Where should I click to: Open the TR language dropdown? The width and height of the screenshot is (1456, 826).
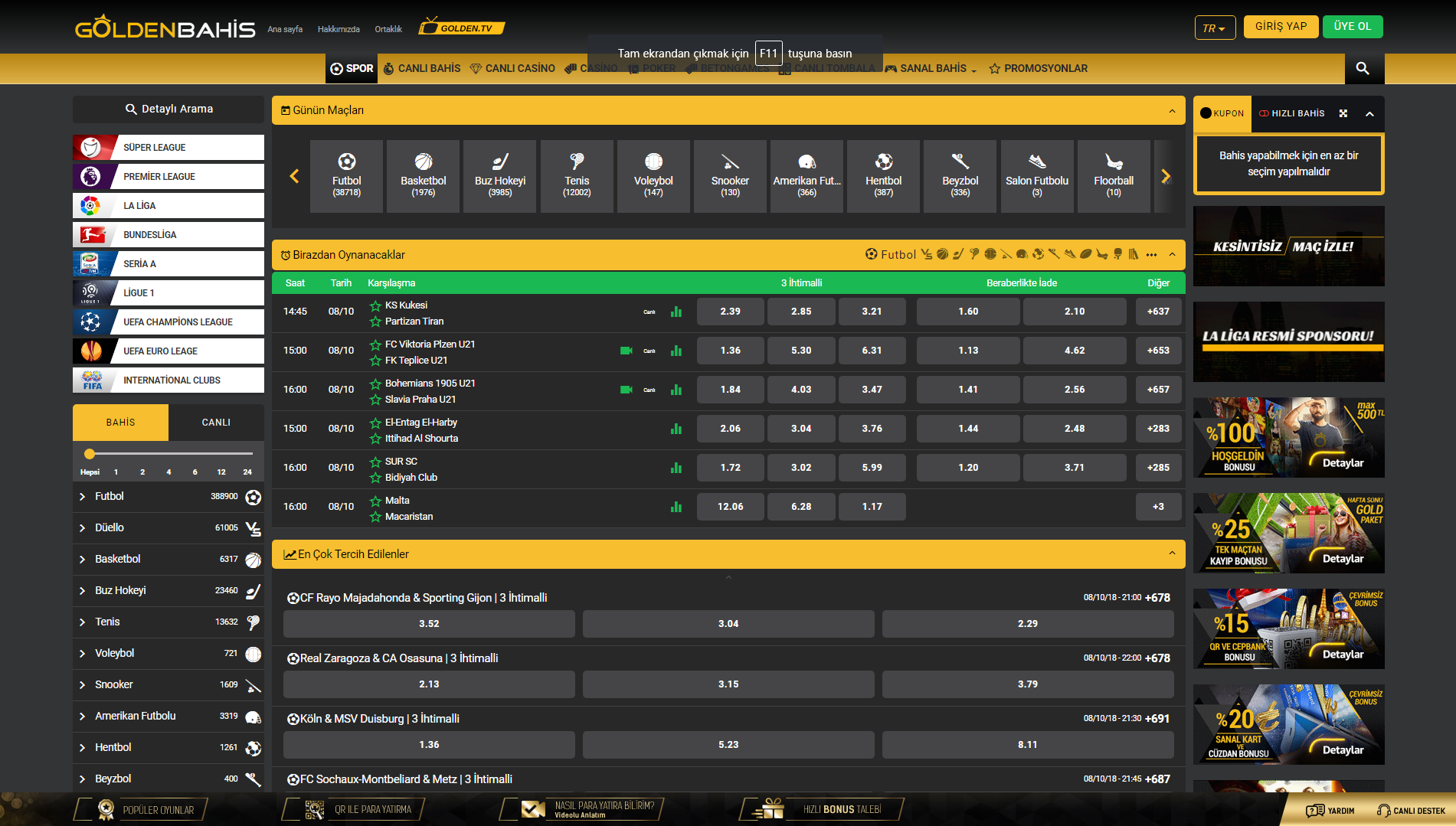pyautogui.click(x=1214, y=28)
